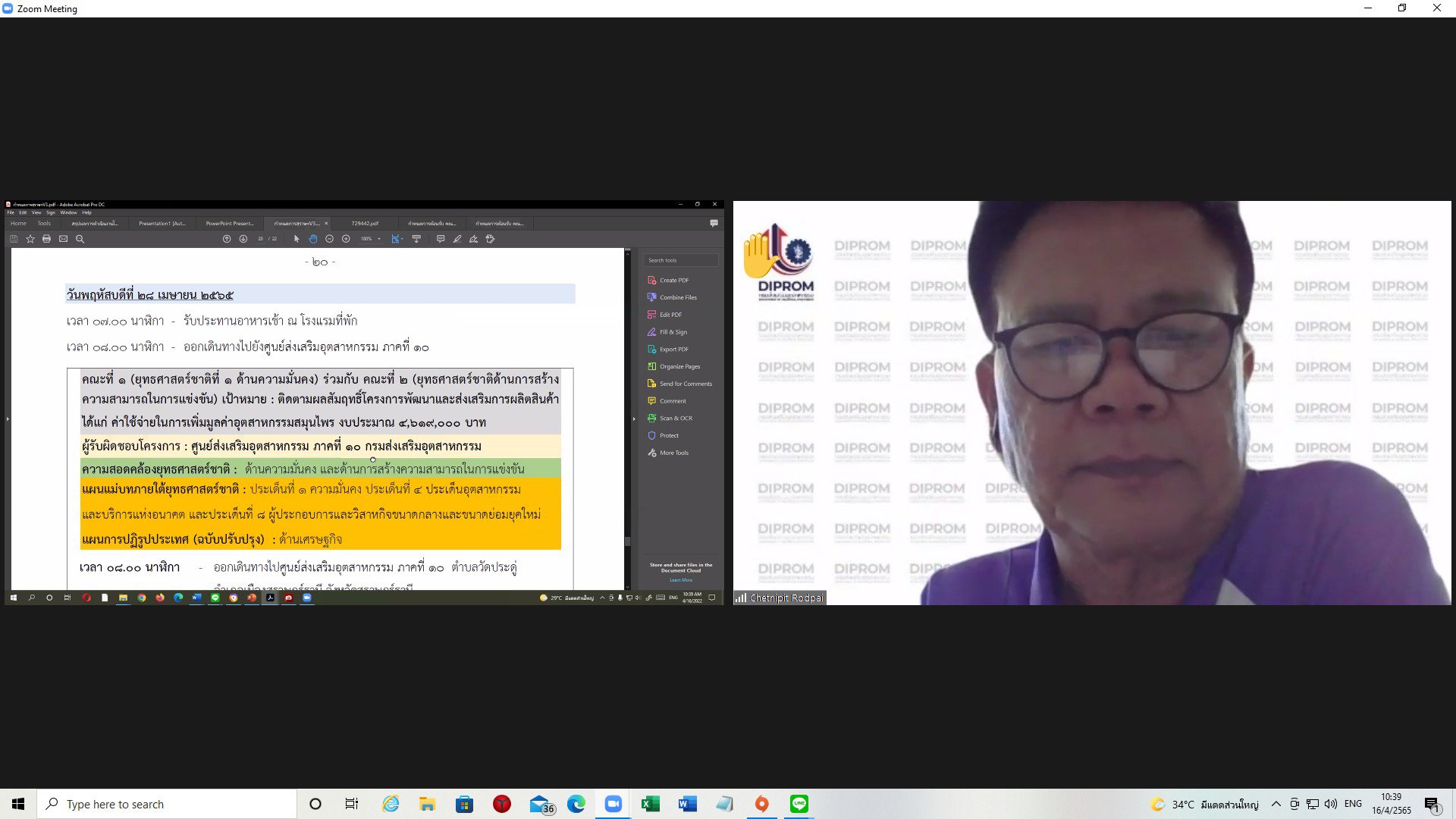Image resolution: width=1456 pixels, height=819 pixels.
Task: Click Type here to search box
Action: click(167, 804)
